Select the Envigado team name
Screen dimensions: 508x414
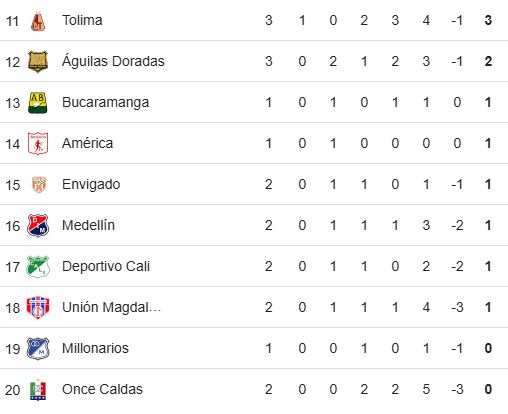91,185
